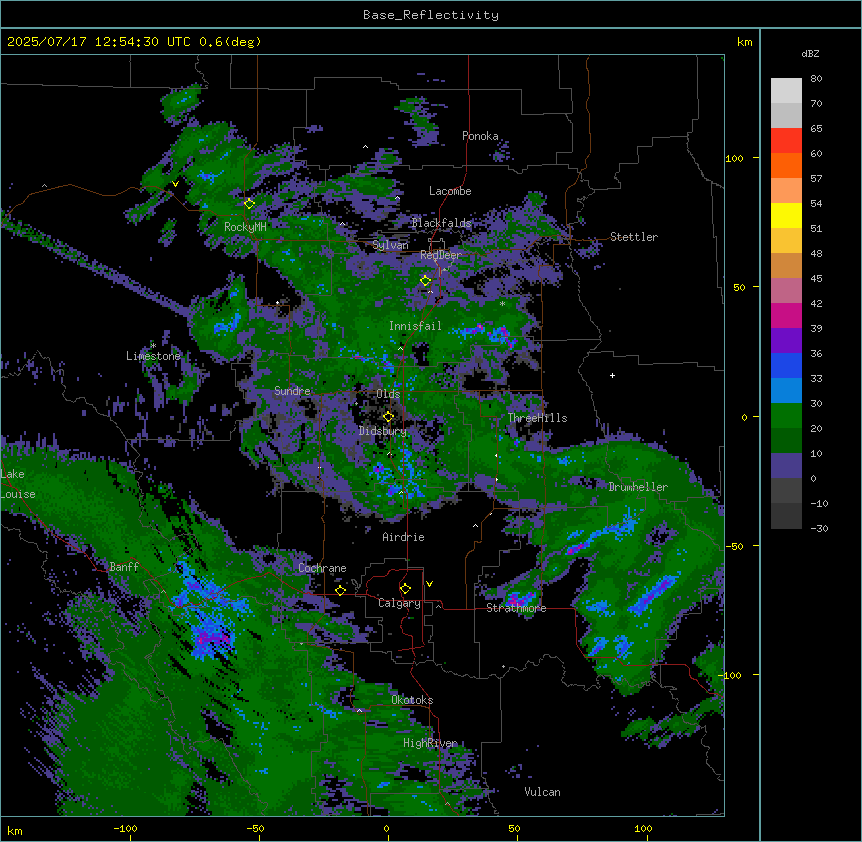
Task: Click the white plus marker east of ThreeHills
Action: click(x=612, y=375)
